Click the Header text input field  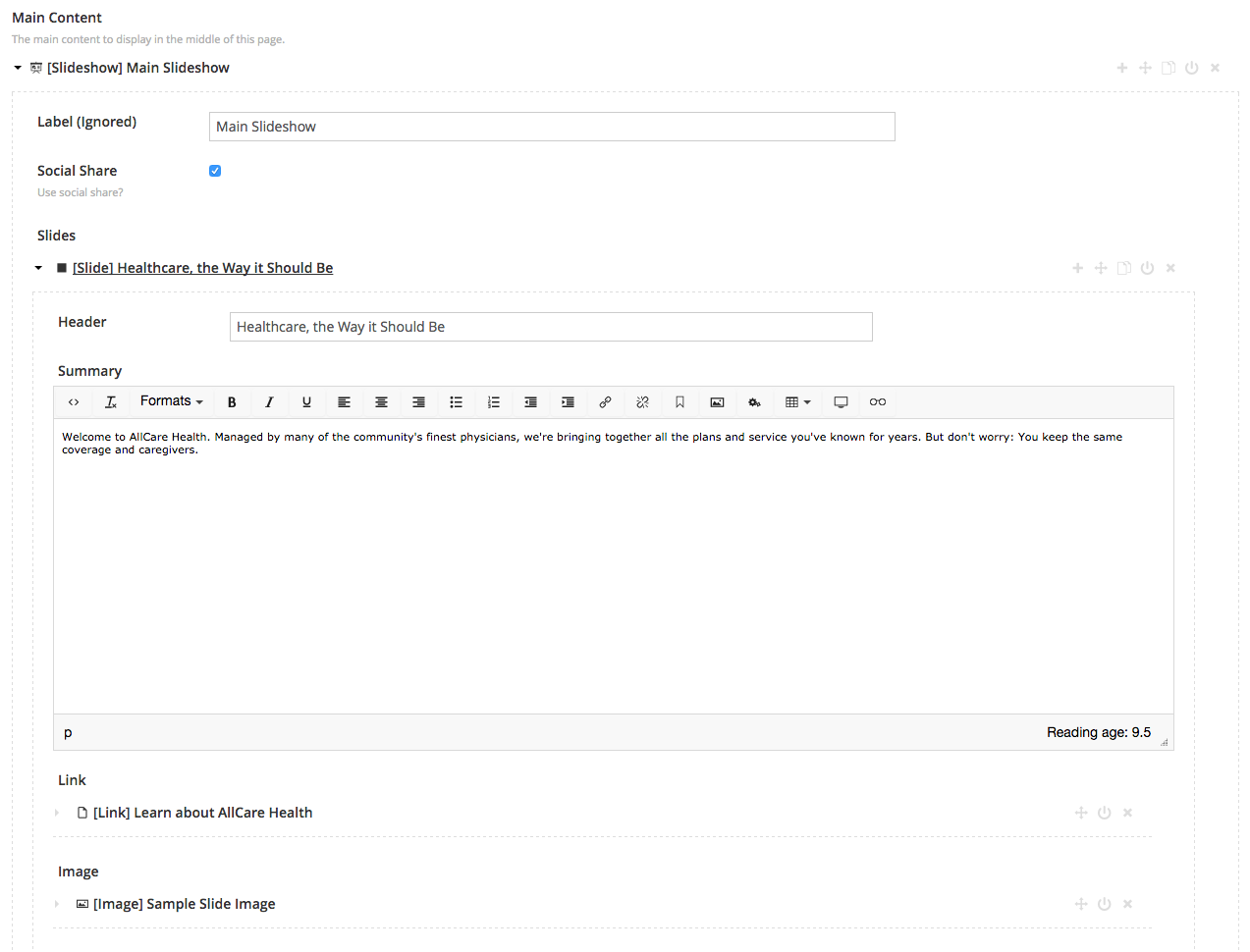coord(550,327)
